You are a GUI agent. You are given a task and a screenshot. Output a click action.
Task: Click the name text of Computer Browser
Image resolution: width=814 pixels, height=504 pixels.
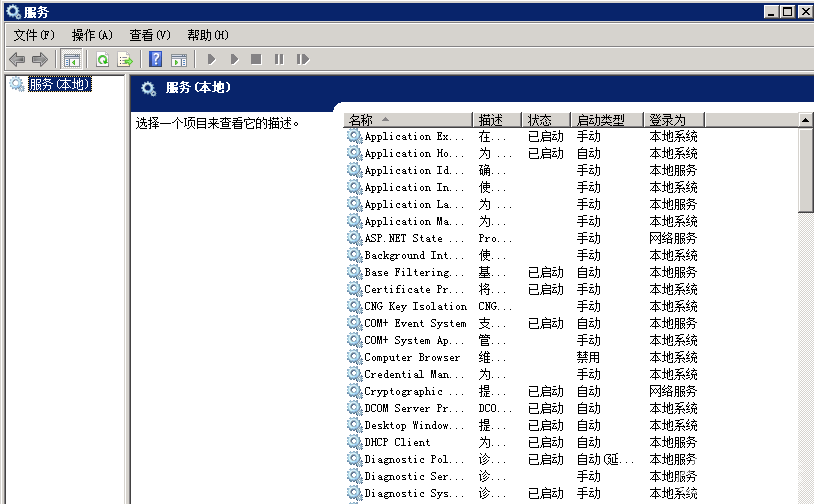[412, 357]
